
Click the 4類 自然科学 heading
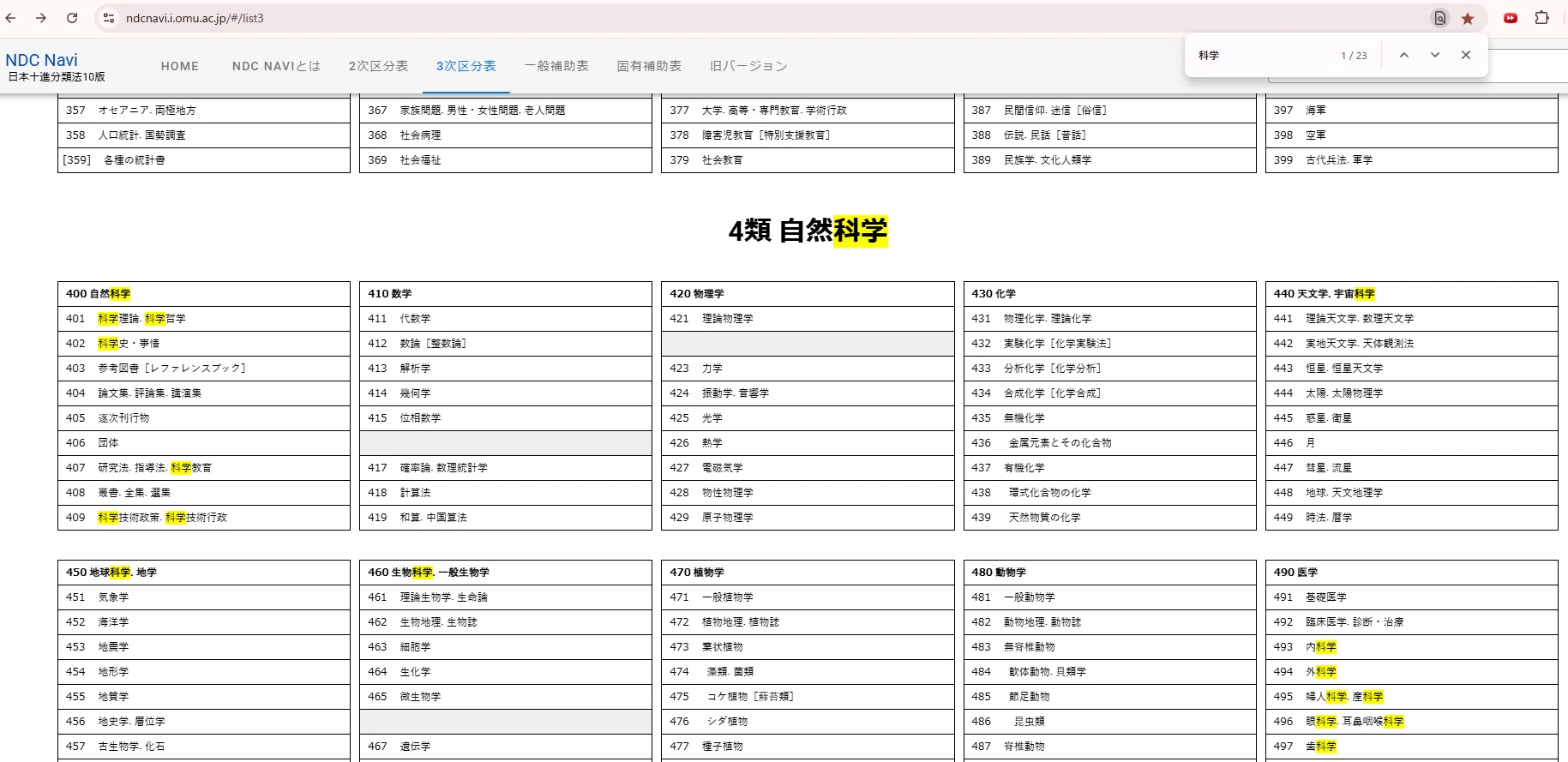(808, 231)
